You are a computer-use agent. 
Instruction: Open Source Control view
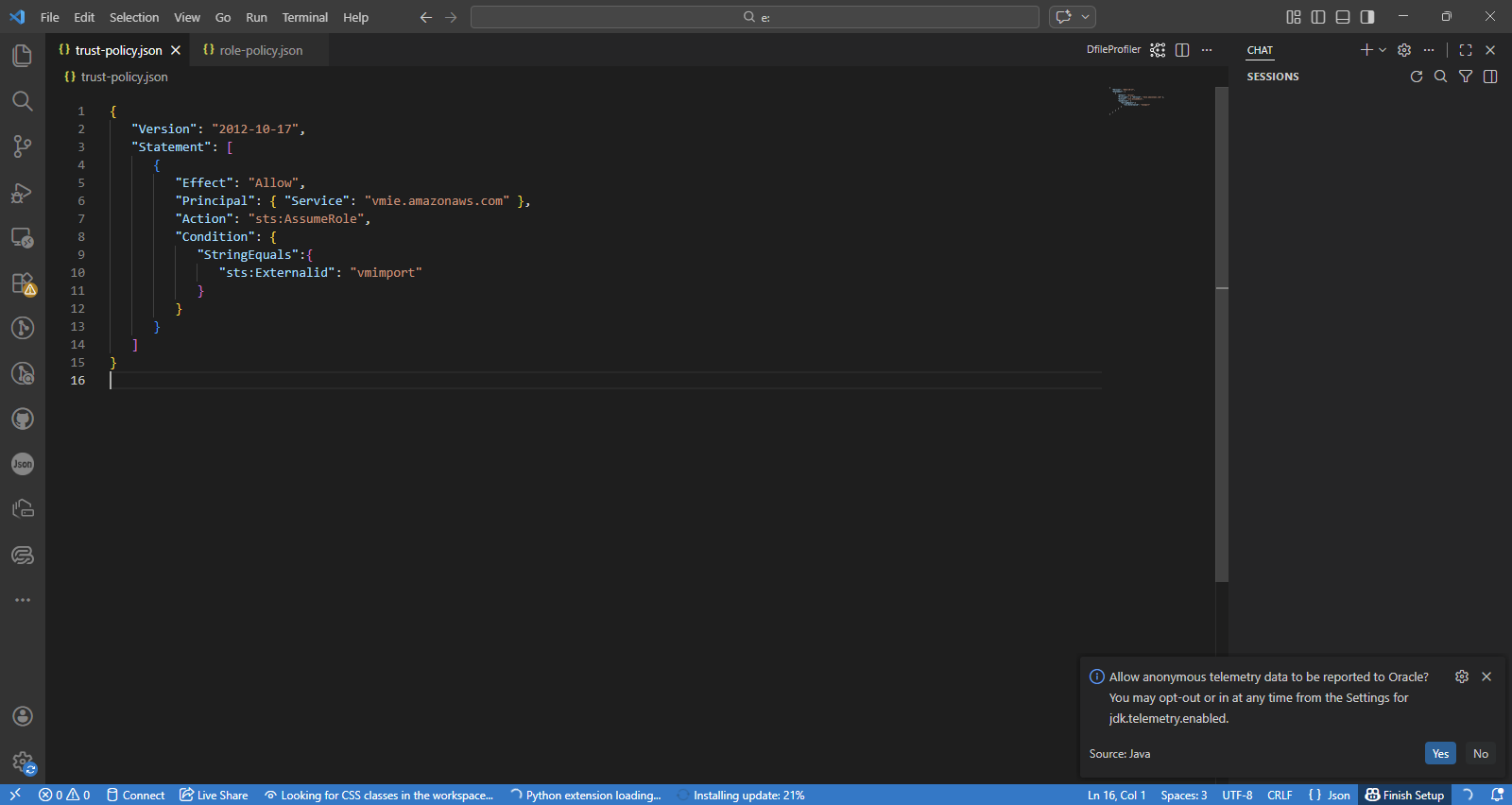(x=23, y=146)
